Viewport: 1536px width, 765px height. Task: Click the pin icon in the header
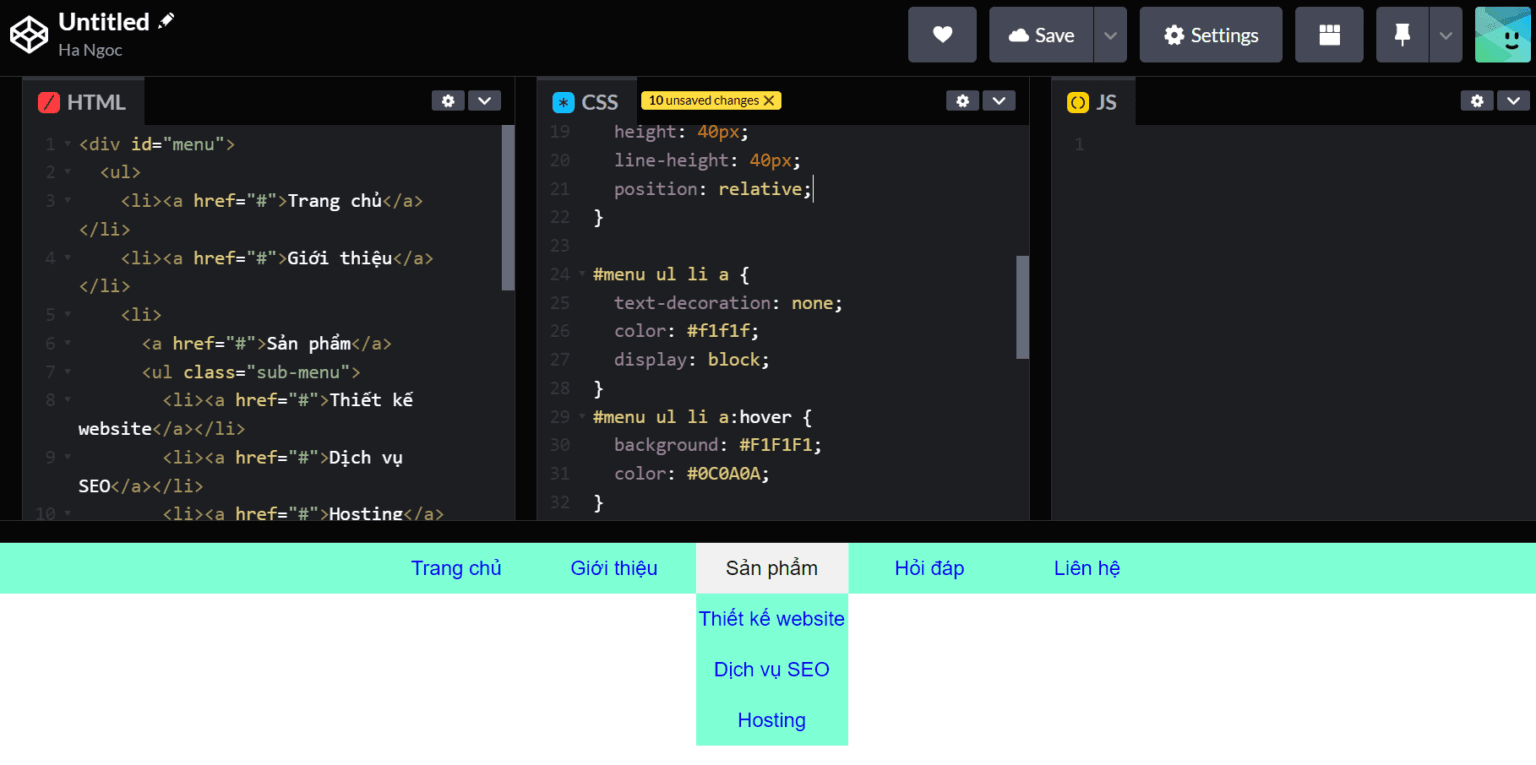tap(1402, 34)
